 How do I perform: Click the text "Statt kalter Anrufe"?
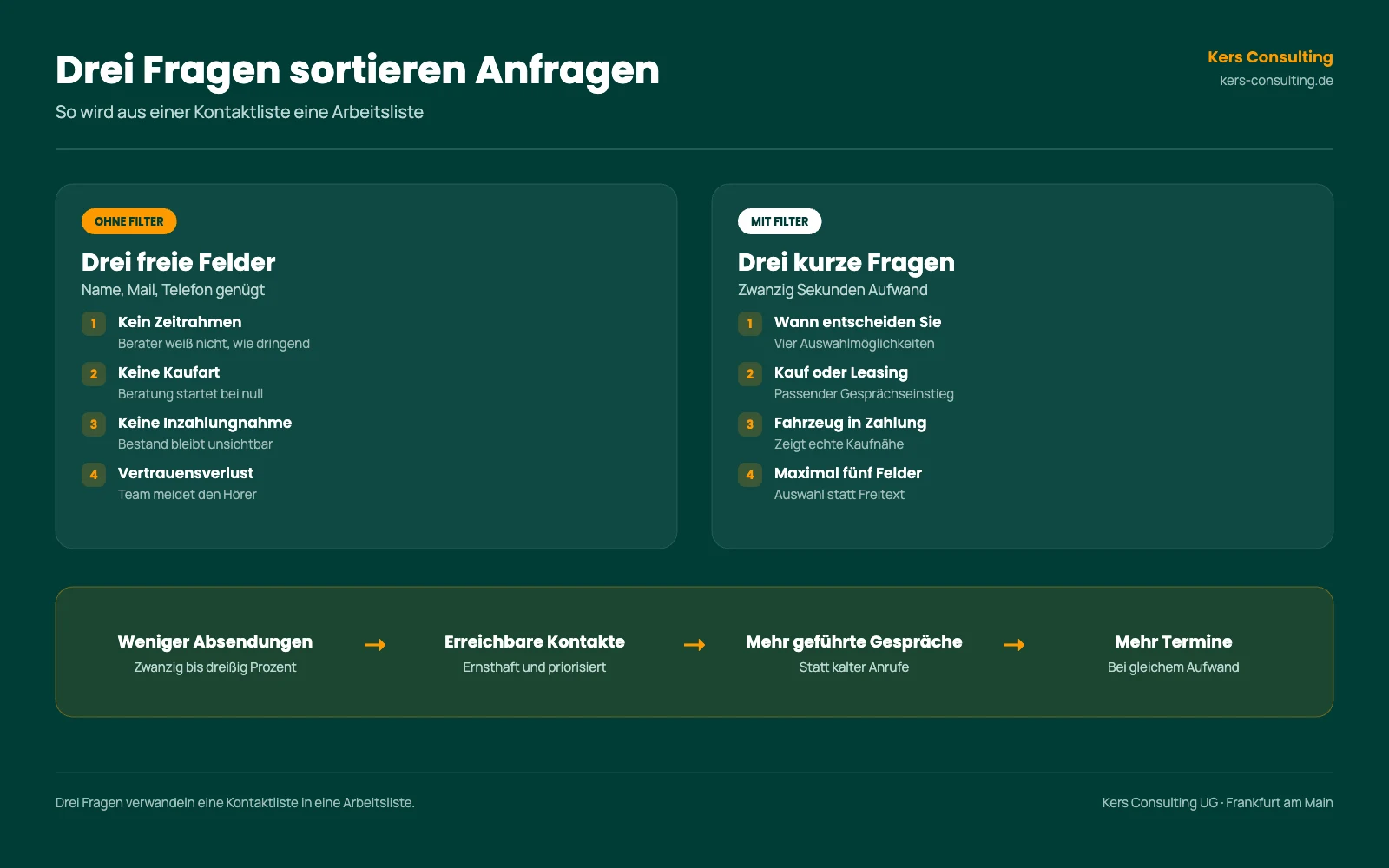point(854,667)
